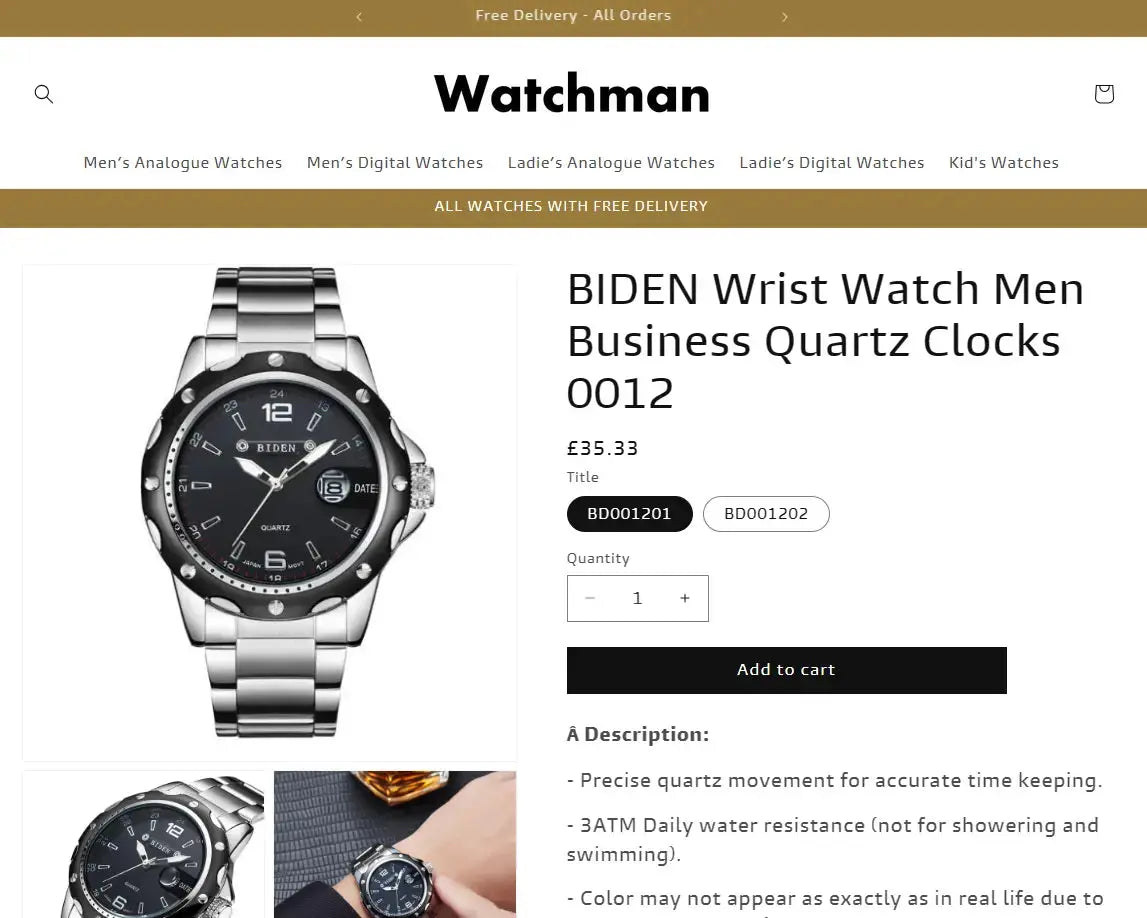Go to Ladie's Digital Watches
The width and height of the screenshot is (1147, 918).
click(832, 162)
